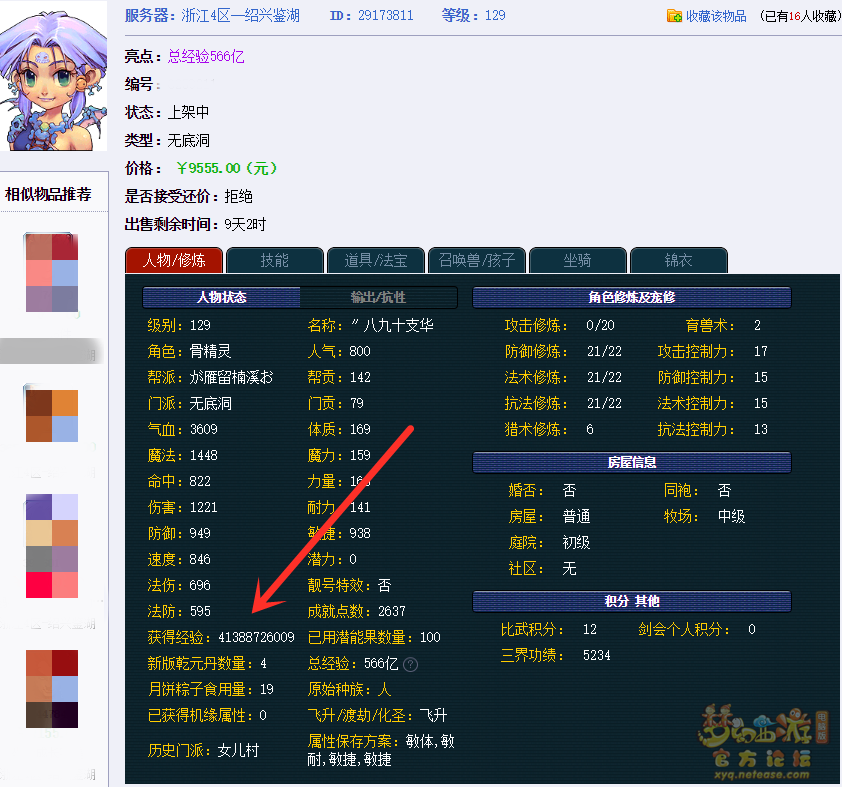Switch to the 技能 tab
This screenshot has width=842, height=787.
point(275,260)
